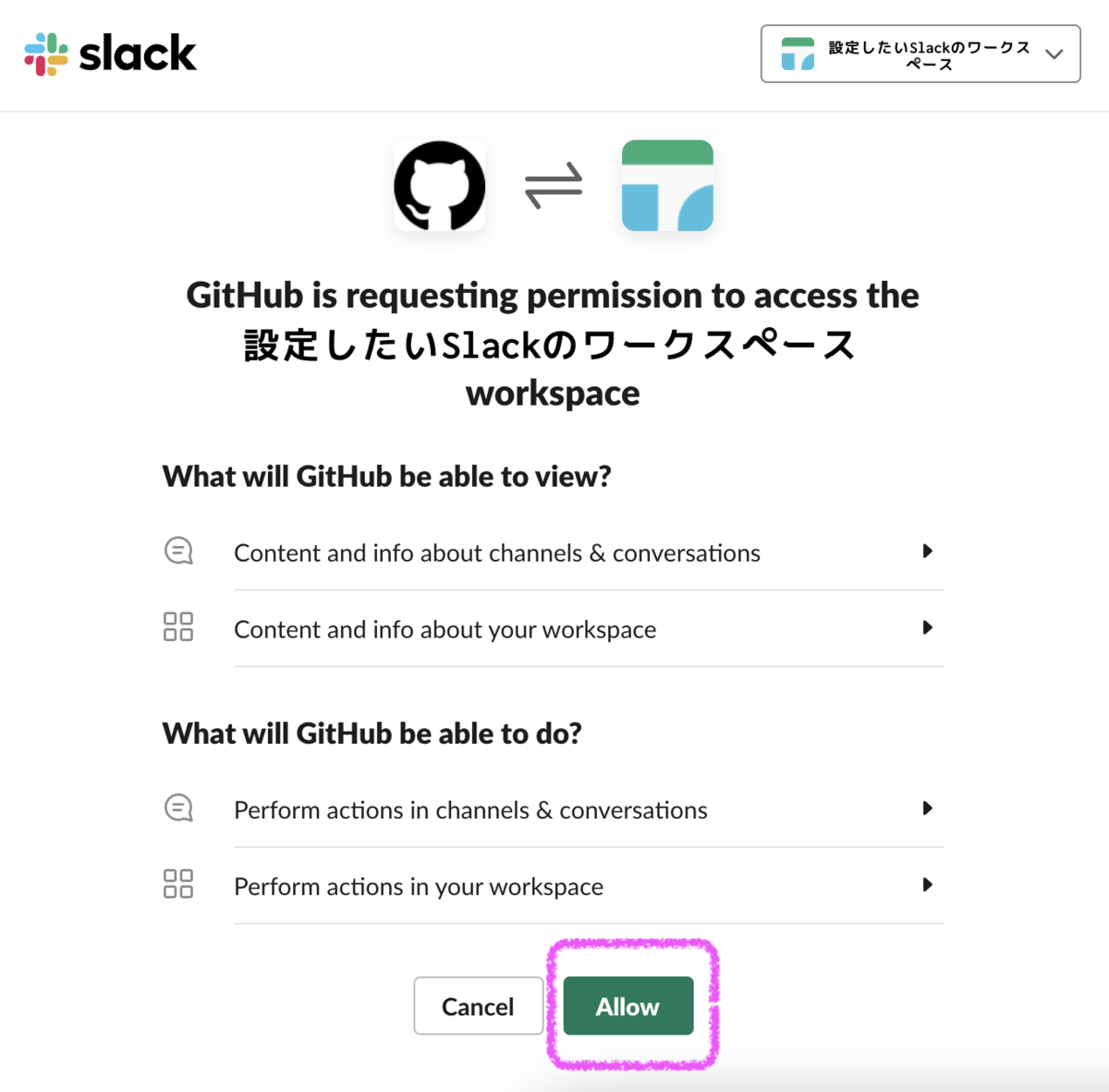Open the Slack workspace selector dropdown
The height and width of the screenshot is (1092, 1109).
coord(920,54)
